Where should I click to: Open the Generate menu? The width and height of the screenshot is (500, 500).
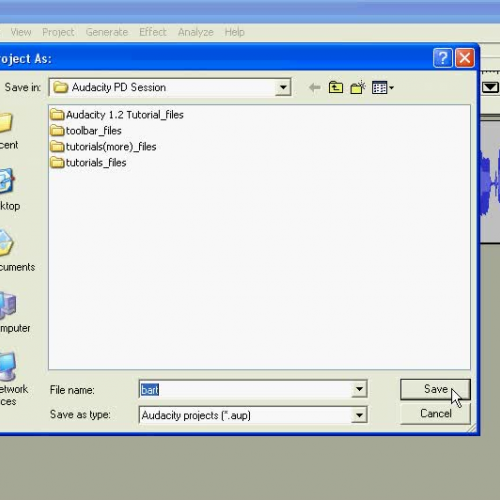[x=107, y=32]
